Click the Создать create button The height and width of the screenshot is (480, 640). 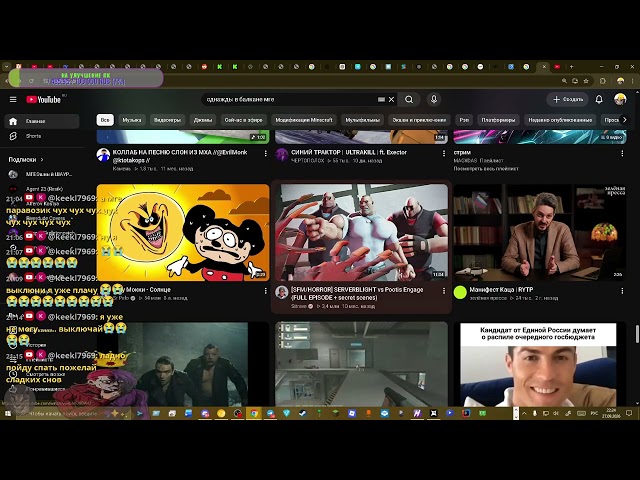[x=568, y=99]
